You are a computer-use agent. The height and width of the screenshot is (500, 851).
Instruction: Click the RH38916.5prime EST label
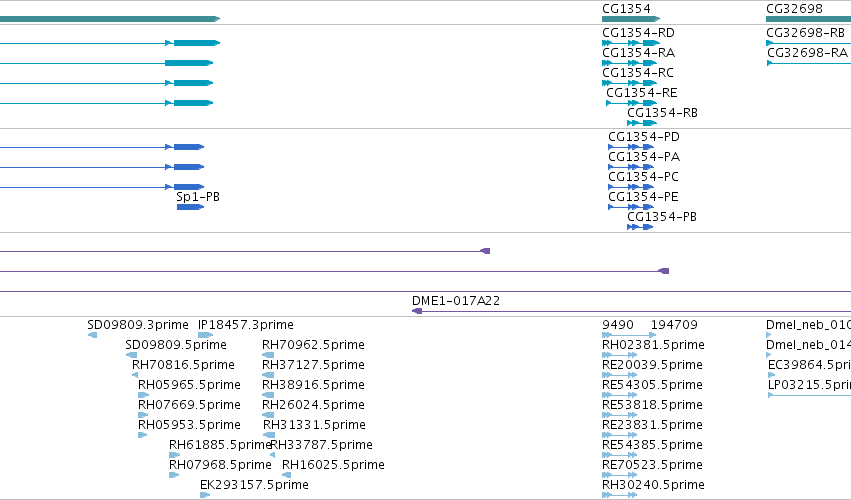313,385
